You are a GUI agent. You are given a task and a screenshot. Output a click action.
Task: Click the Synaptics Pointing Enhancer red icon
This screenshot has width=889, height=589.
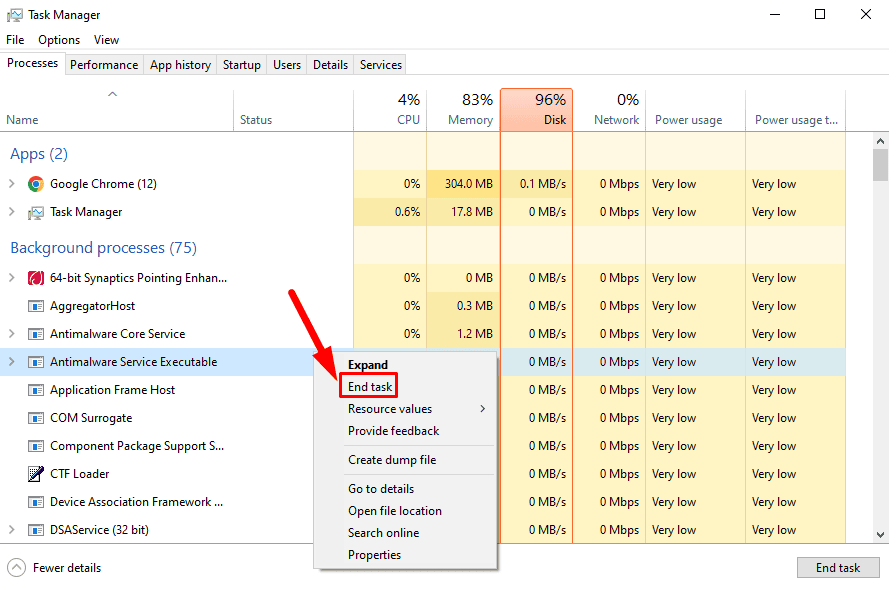pos(36,278)
